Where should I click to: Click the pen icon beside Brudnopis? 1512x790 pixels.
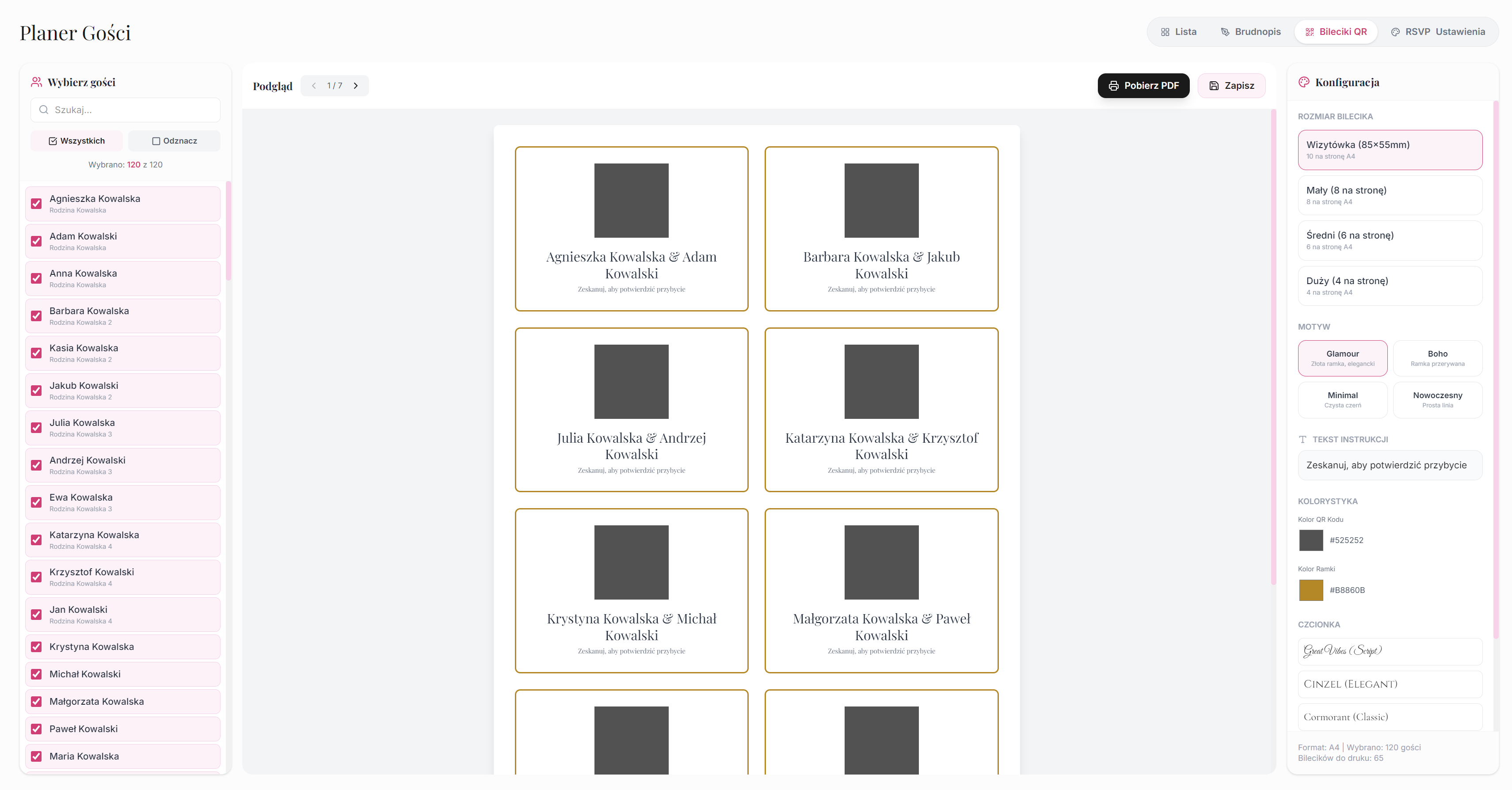pos(1225,32)
